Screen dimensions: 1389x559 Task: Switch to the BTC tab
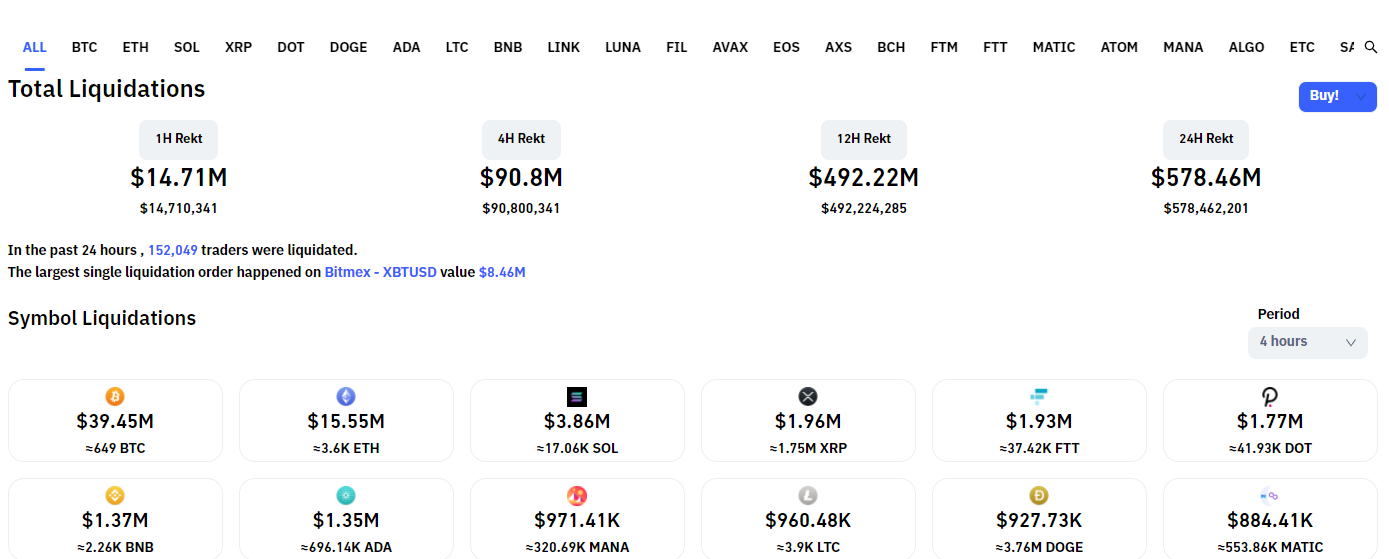[84, 47]
